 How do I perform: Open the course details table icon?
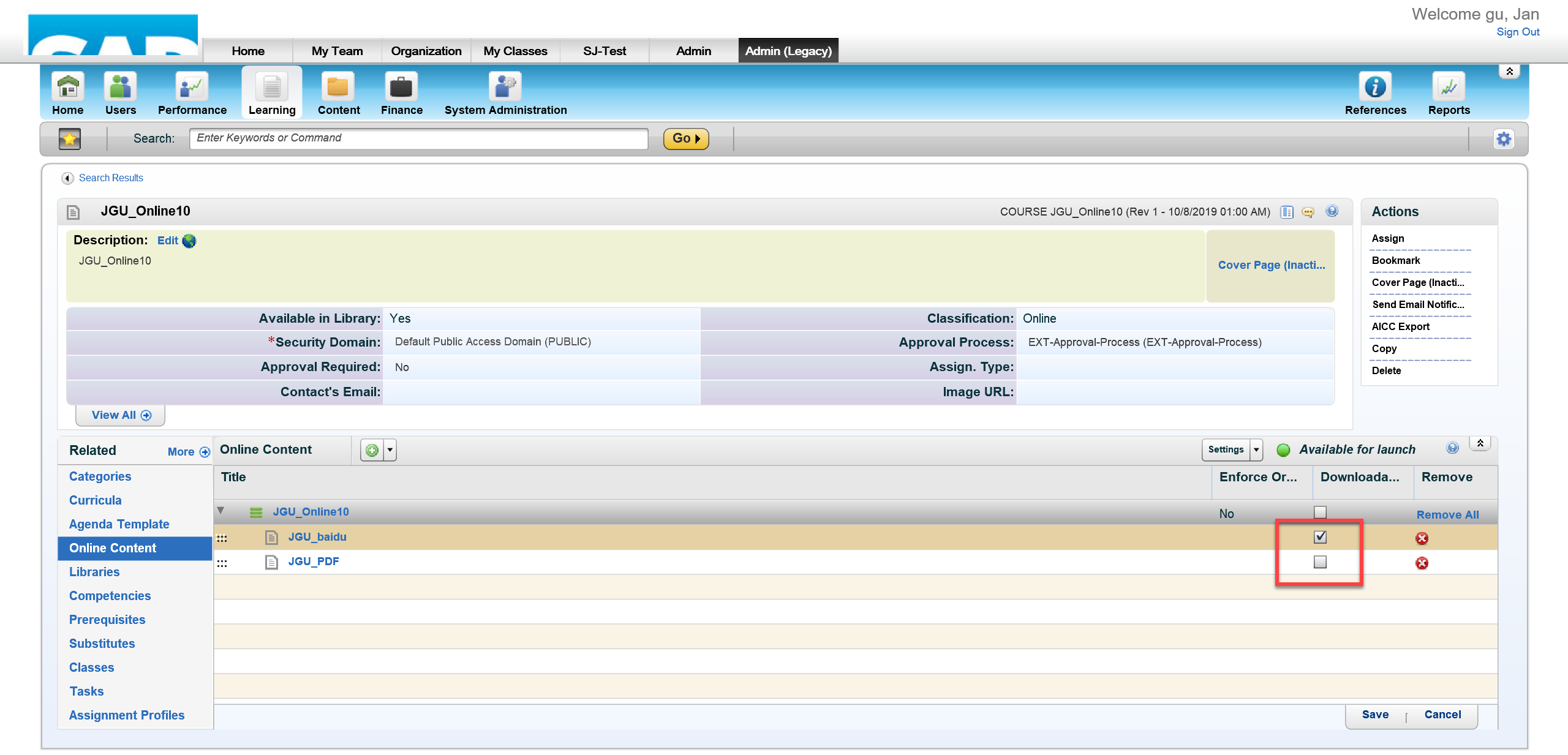1287,212
